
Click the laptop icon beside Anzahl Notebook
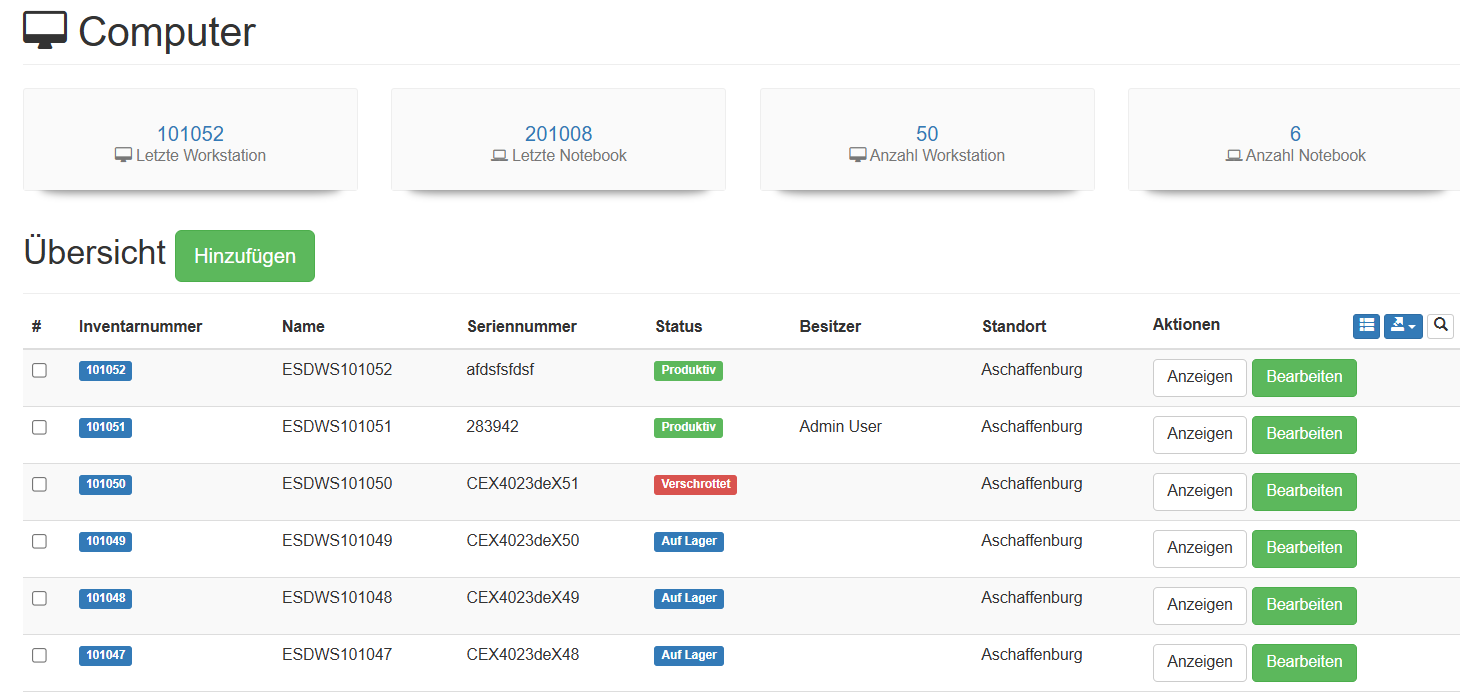click(x=1234, y=156)
